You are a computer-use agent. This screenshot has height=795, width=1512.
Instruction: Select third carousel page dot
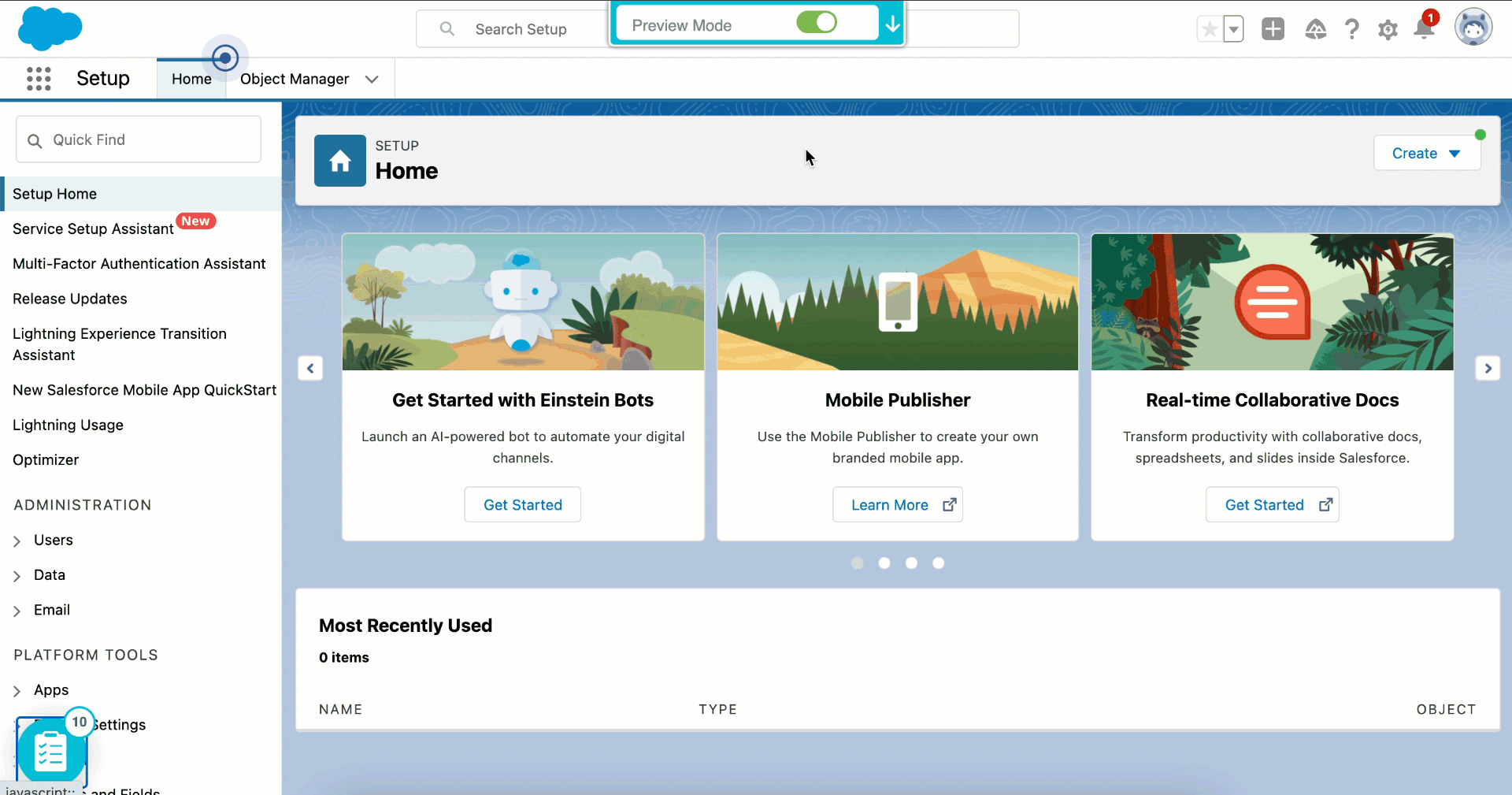pyautogui.click(x=911, y=563)
